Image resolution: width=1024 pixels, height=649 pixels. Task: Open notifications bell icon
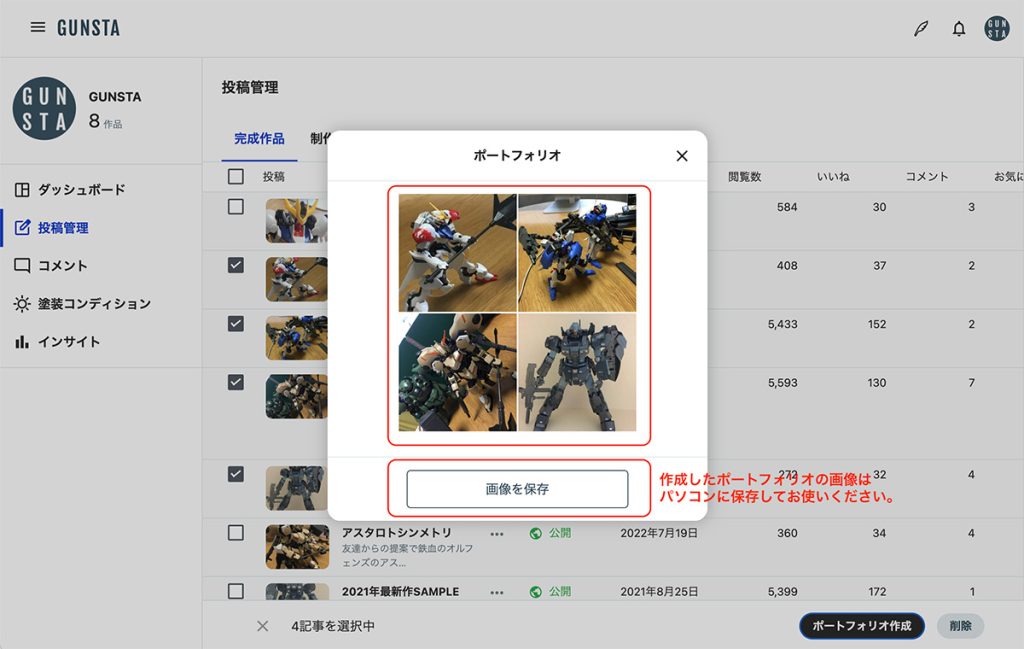click(959, 28)
